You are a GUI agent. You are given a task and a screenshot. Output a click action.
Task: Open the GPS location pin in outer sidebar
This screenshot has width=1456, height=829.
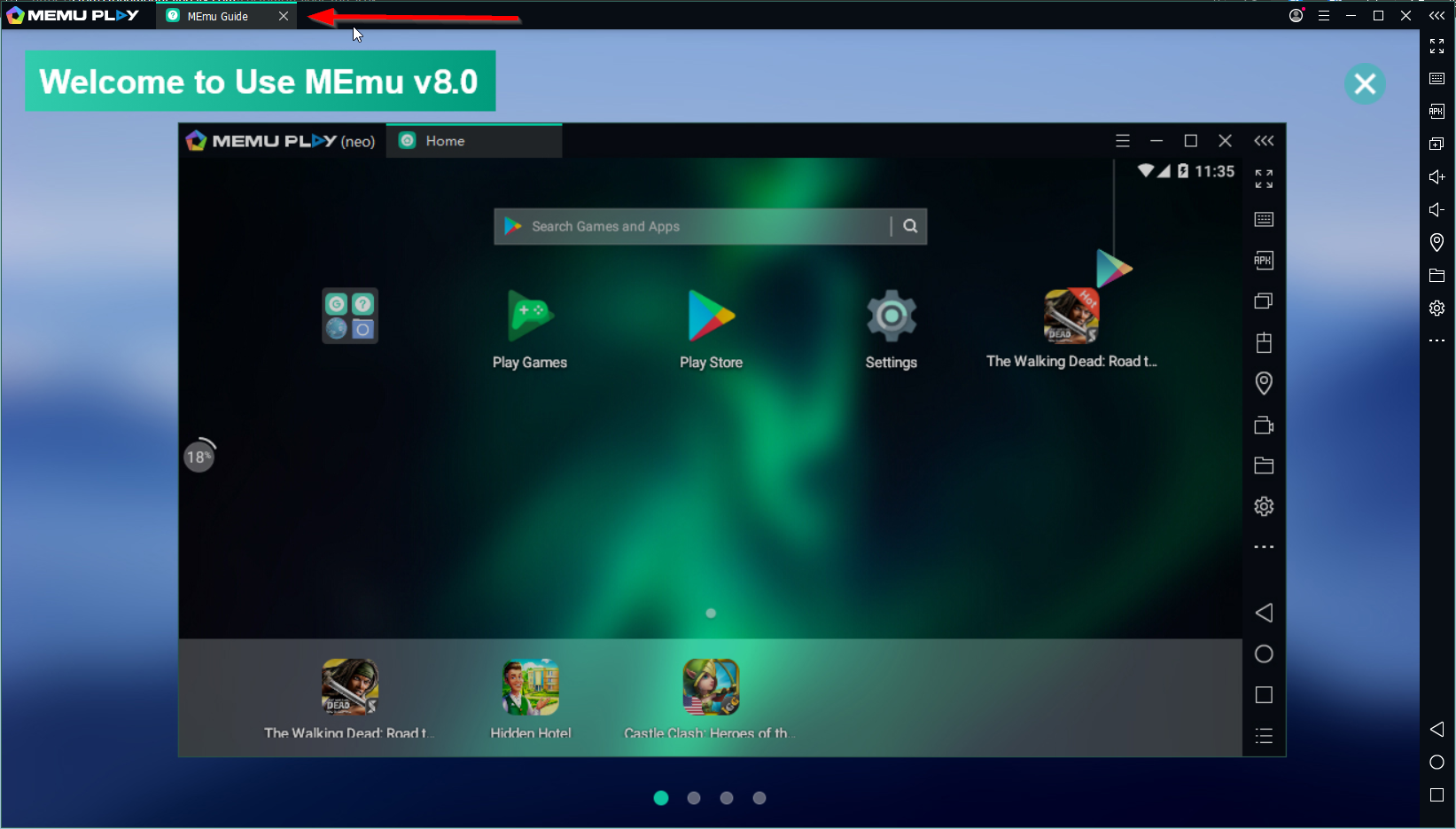[x=1437, y=242]
